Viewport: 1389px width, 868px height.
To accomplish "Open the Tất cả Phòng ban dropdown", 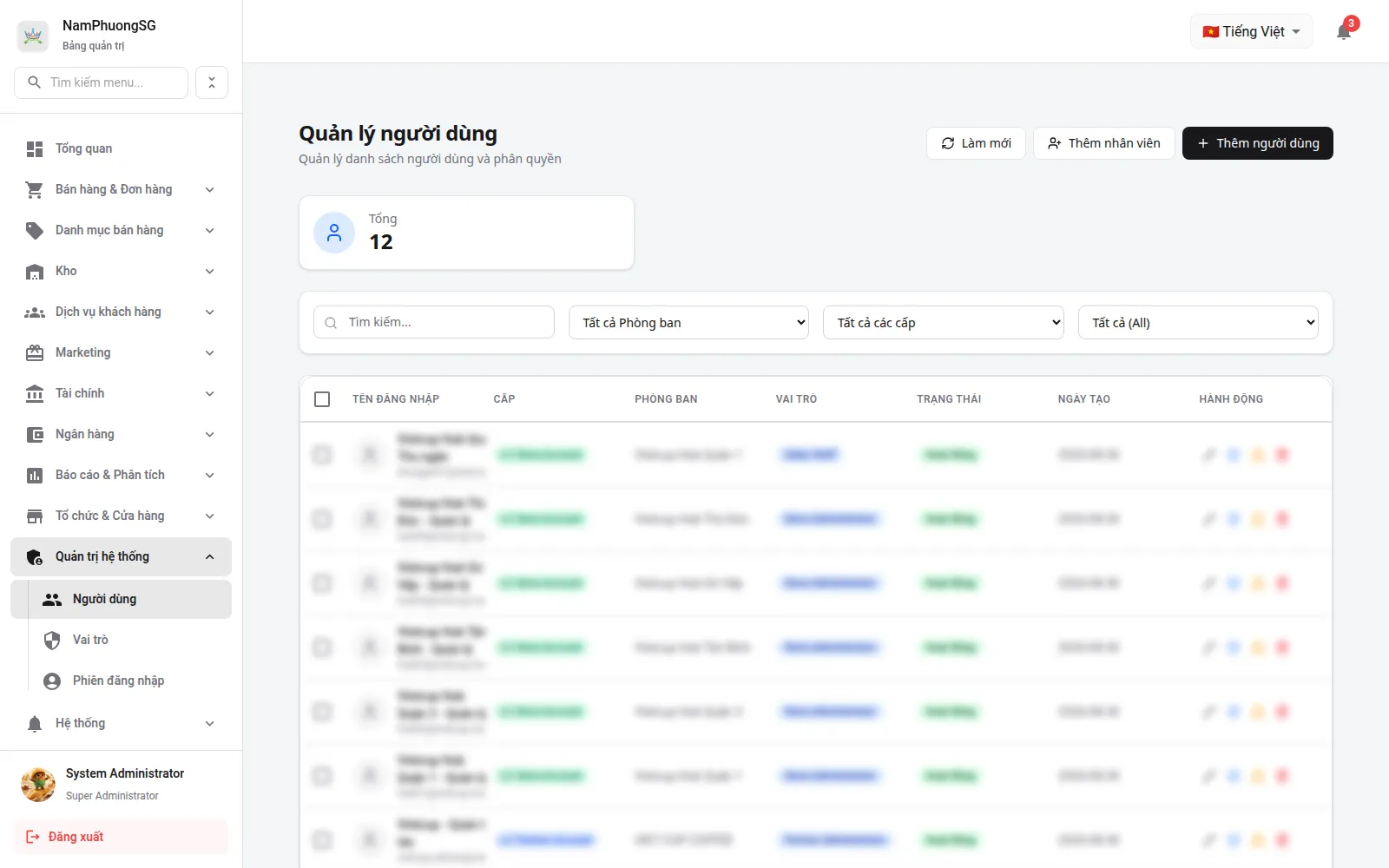I will coord(689,323).
